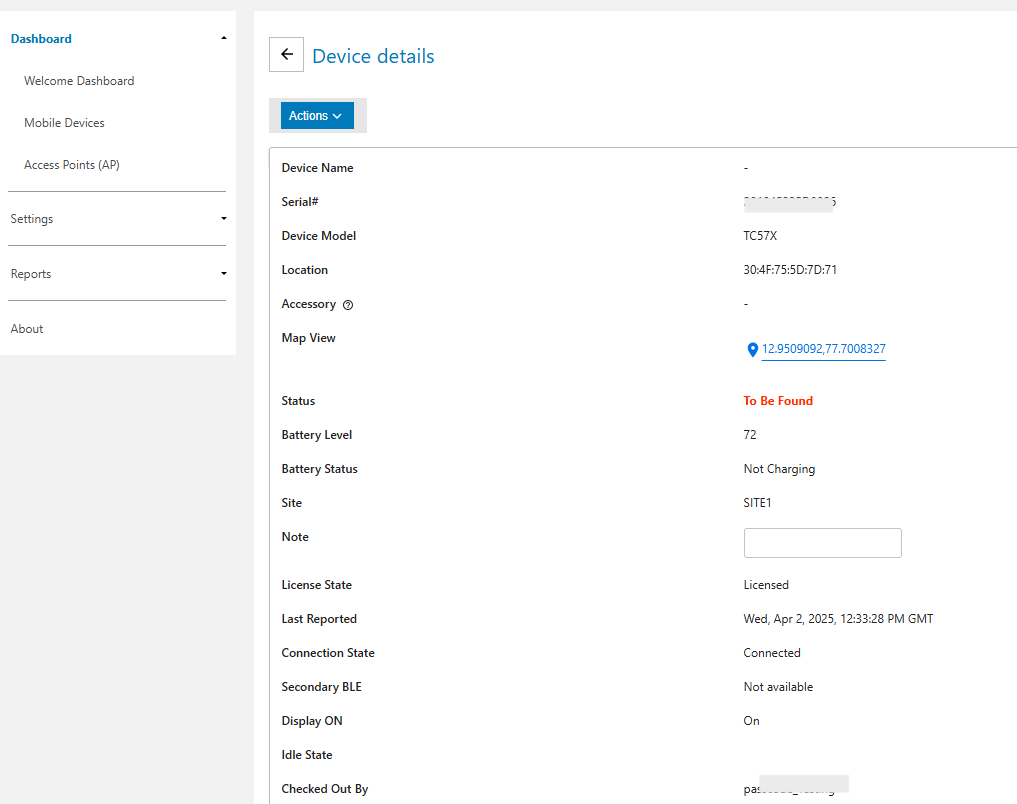Click the Reports sidebar label

31,274
